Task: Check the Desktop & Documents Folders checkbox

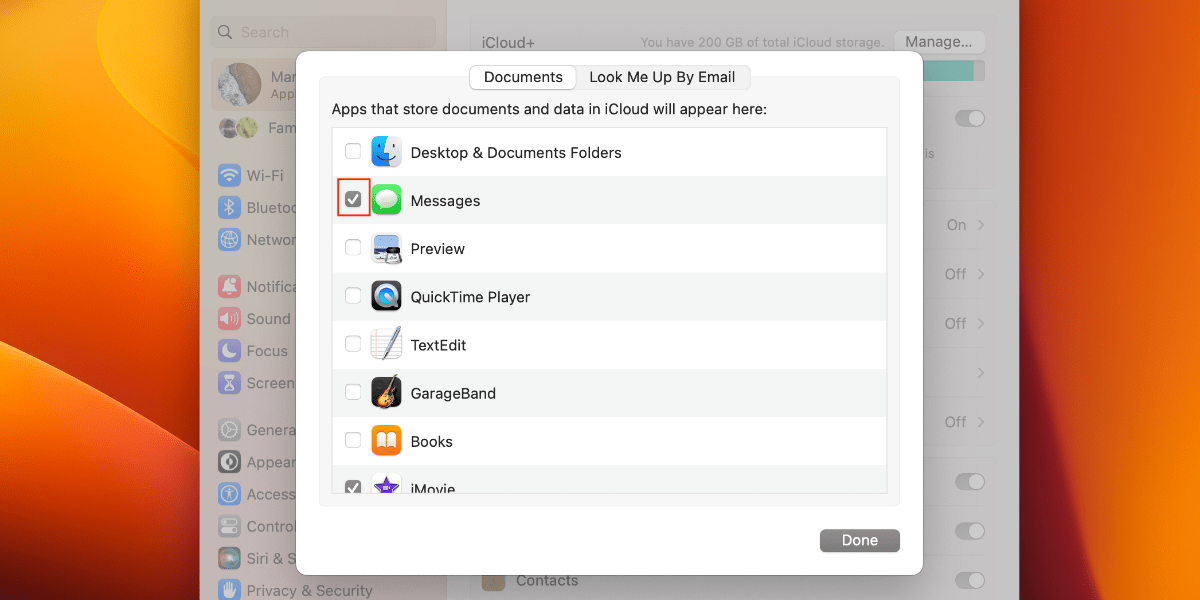Action: (x=353, y=150)
